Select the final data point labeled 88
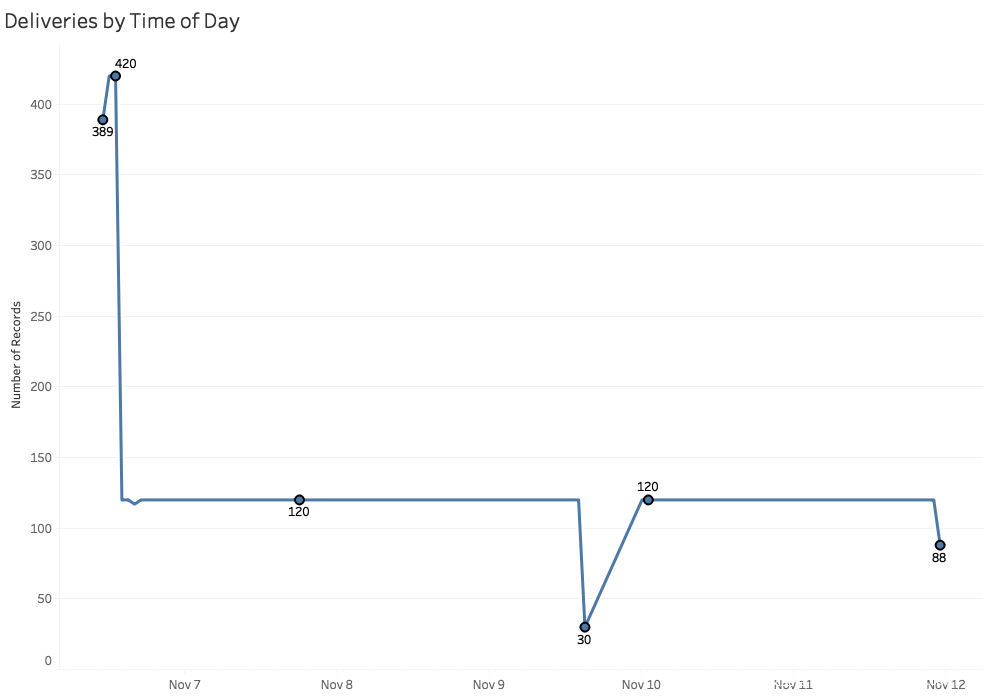This screenshot has height=699, width=983. 940,545
